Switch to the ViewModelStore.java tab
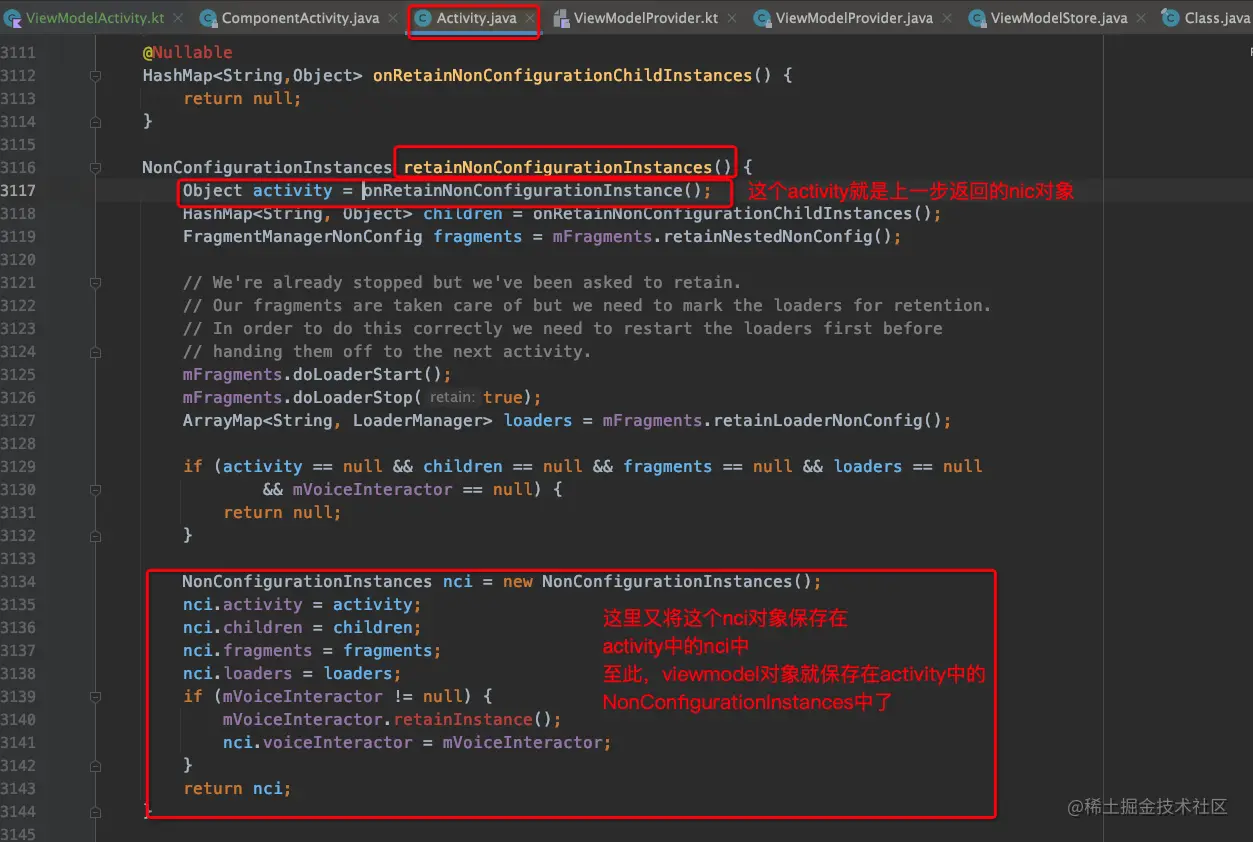The width and height of the screenshot is (1253, 842). [1059, 18]
